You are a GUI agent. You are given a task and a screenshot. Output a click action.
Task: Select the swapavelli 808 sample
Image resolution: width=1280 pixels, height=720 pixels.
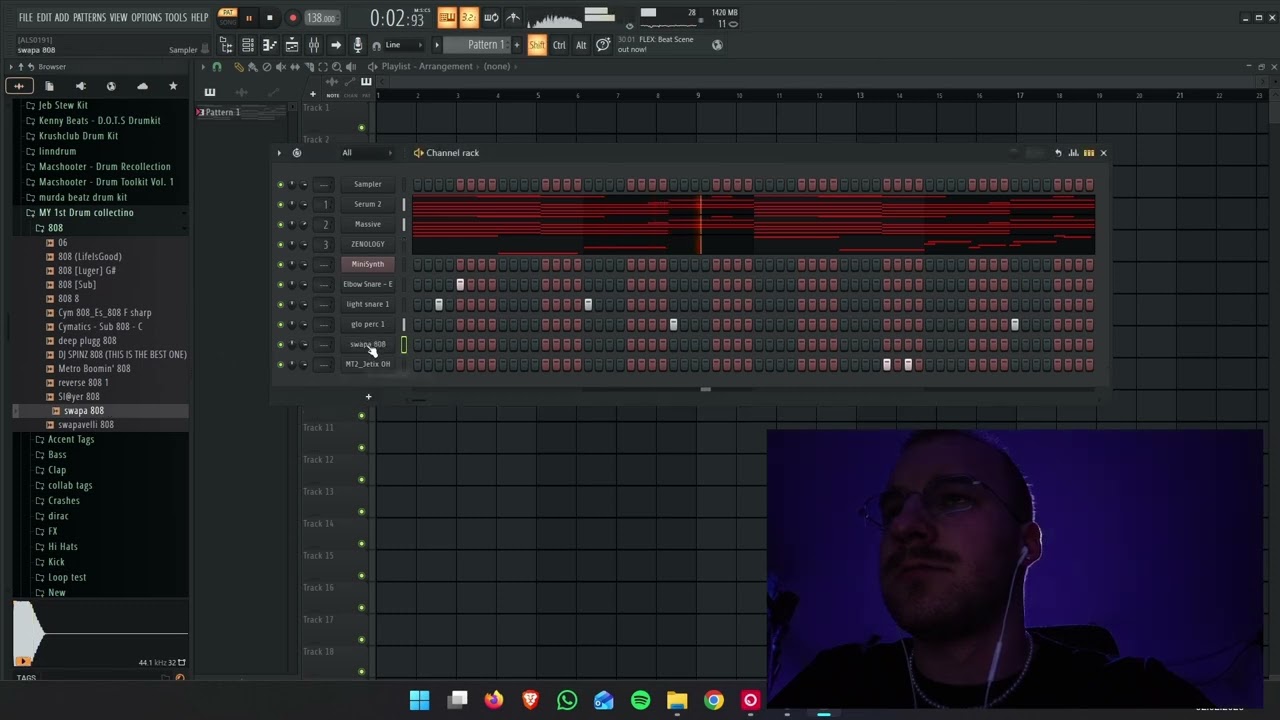(x=85, y=424)
